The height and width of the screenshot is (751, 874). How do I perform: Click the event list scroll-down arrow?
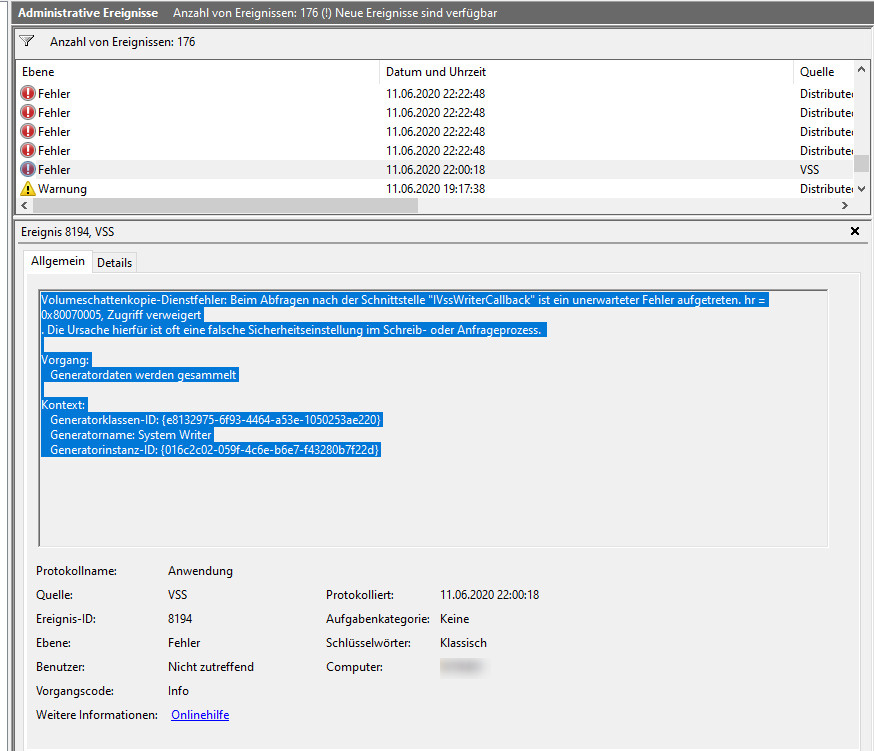[861, 189]
